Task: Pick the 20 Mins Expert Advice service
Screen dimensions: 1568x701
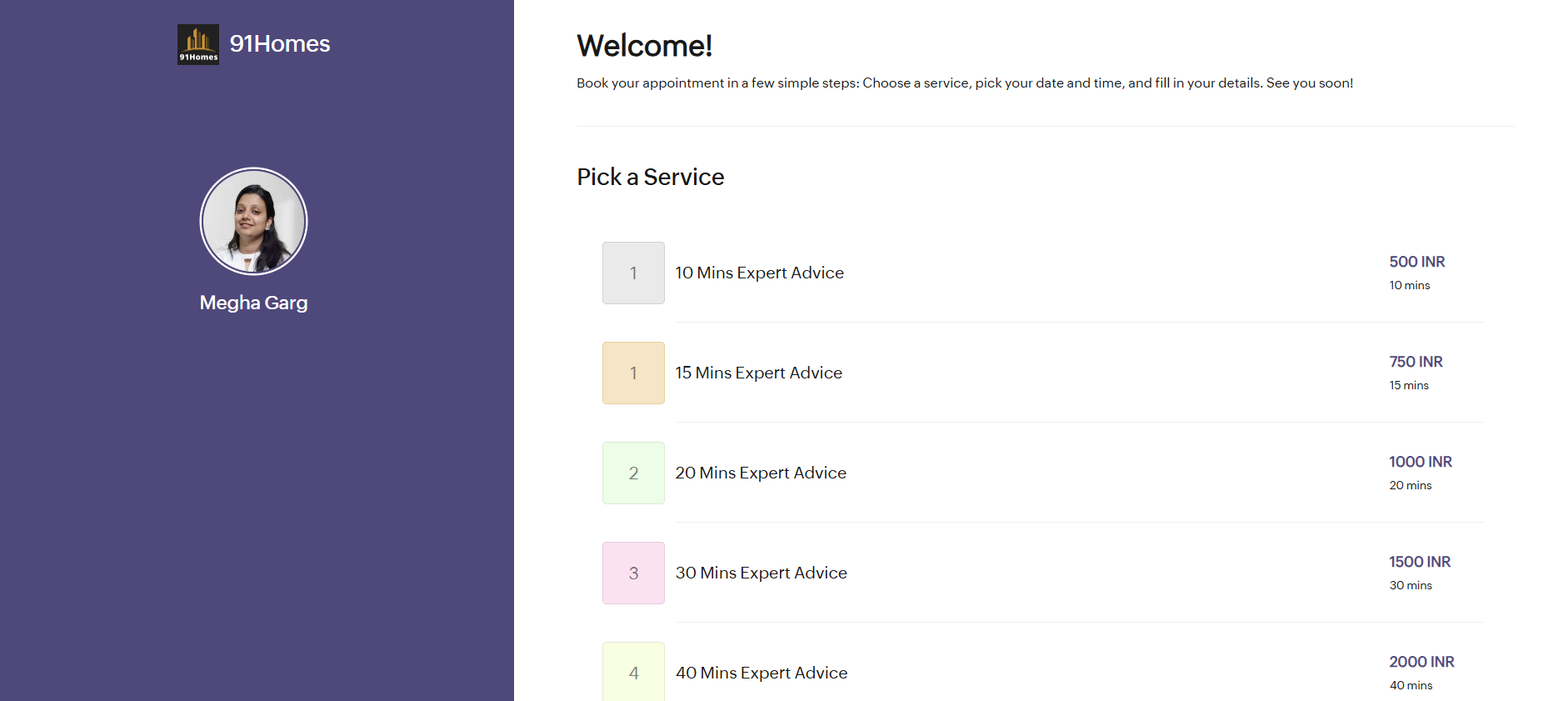Action: click(761, 473)
